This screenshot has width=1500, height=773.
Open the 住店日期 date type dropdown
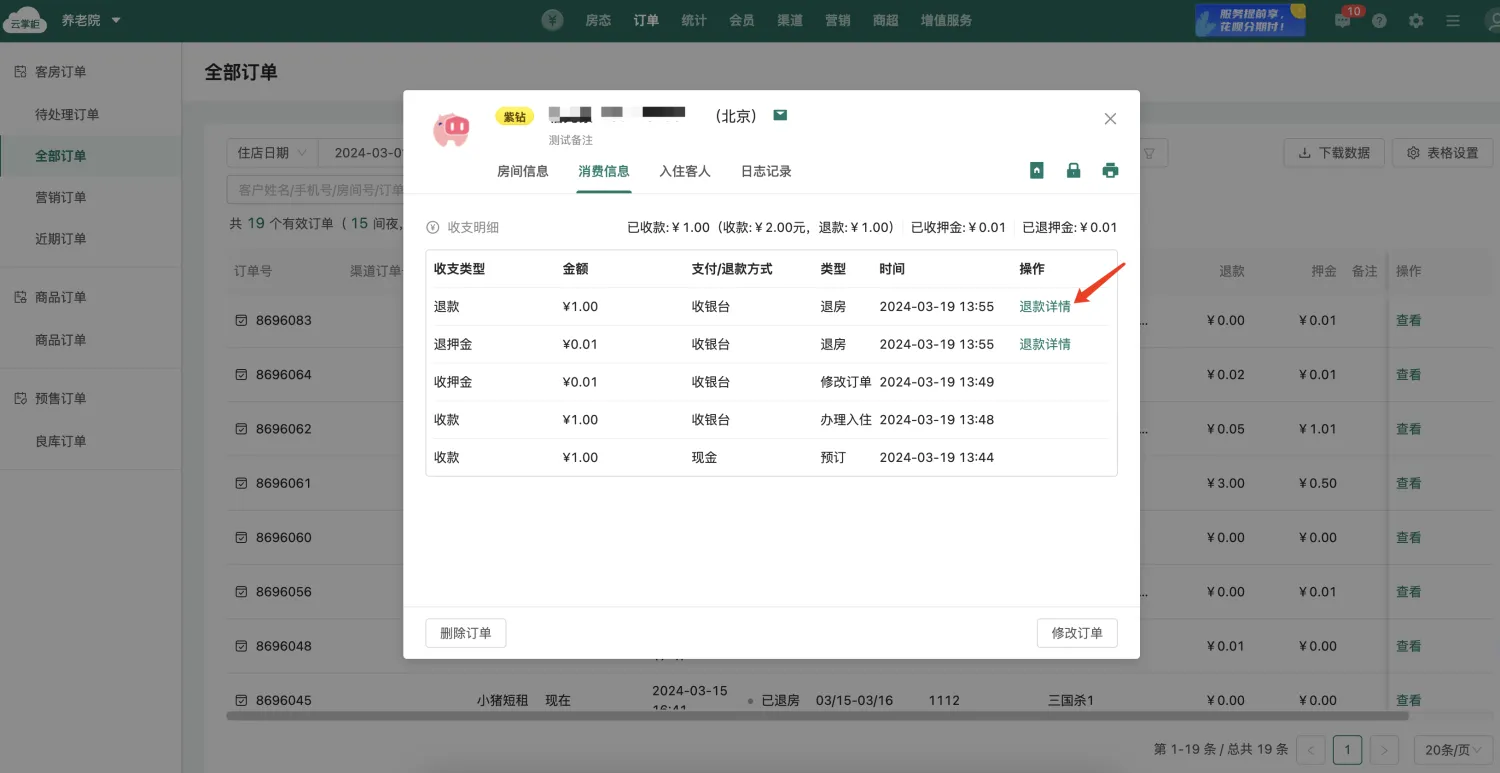click(272, 153)
